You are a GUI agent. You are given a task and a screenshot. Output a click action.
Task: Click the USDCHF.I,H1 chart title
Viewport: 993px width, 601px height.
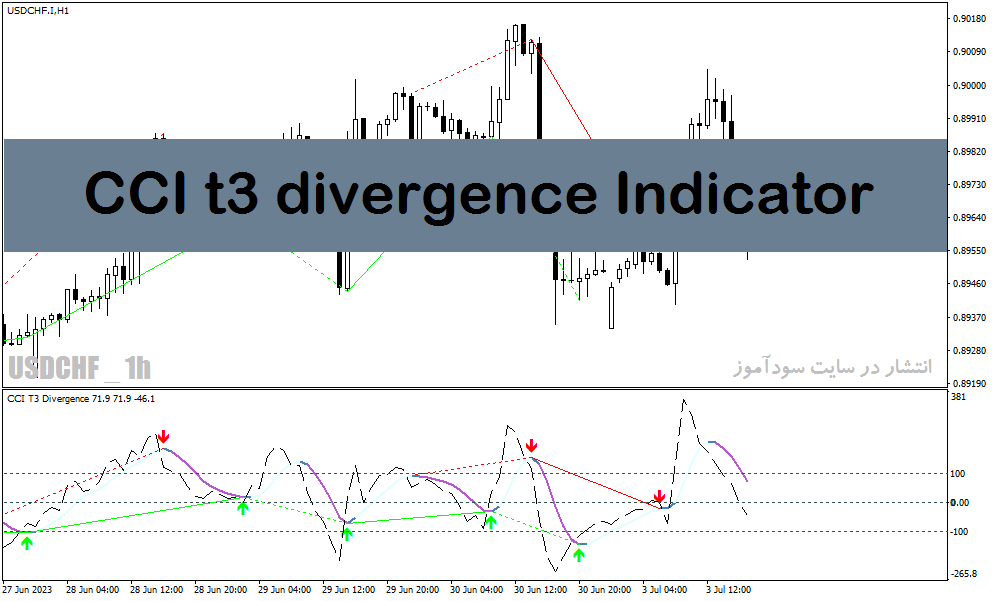click(38, 11)
